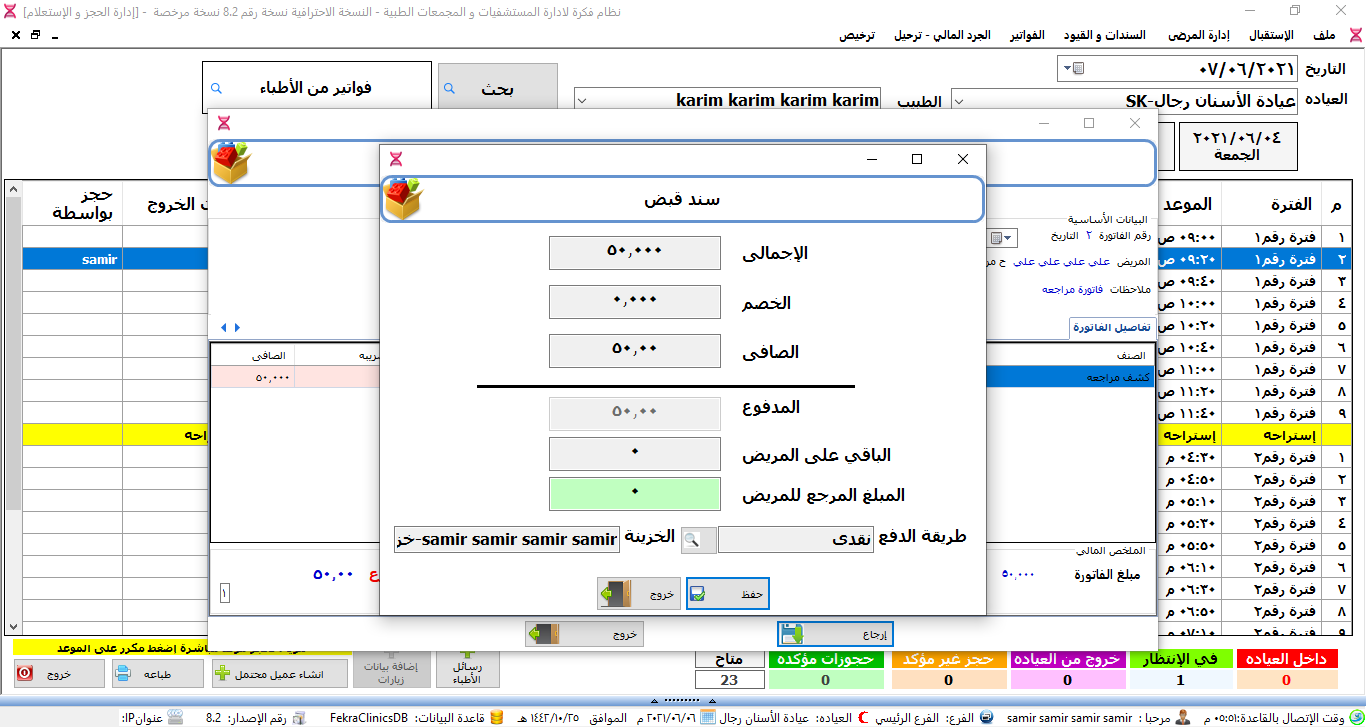Image resolution: width=1366 pixels, height=728 pixels.
Task: Click the magnifier icon beside payment method
Action: pos(699,540)
